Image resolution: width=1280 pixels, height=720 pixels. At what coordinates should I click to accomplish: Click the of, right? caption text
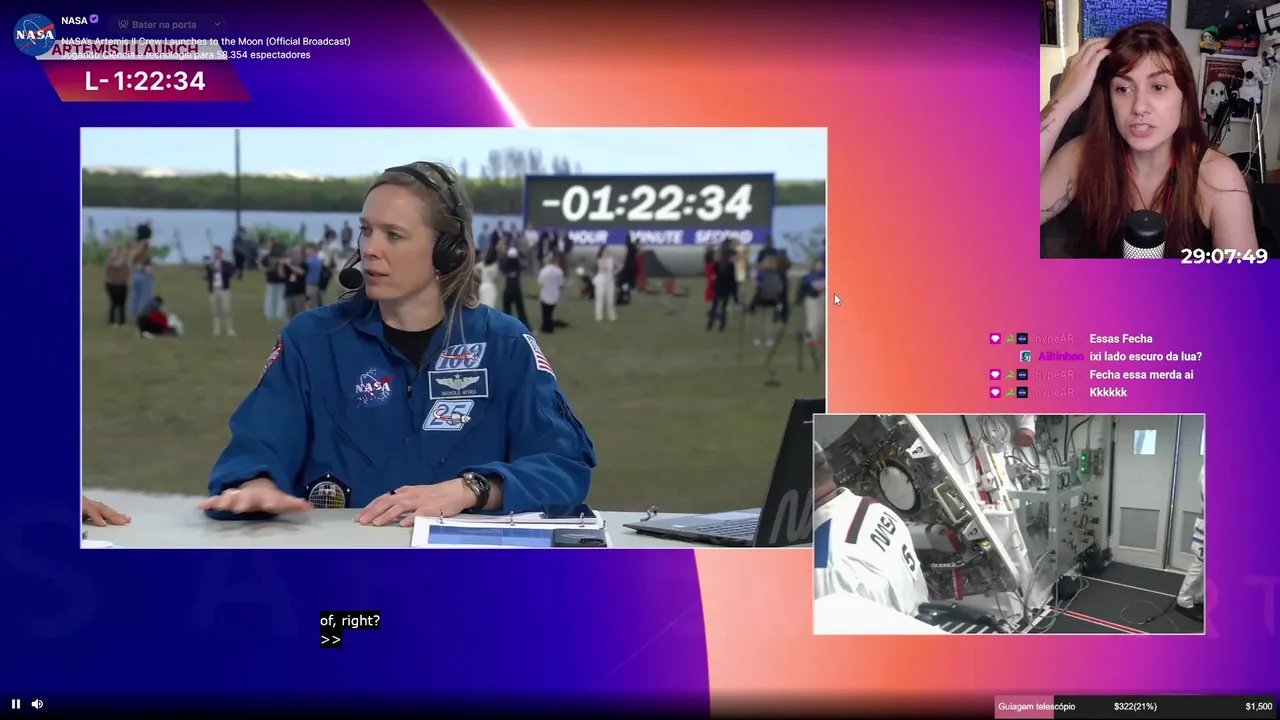[350, 621]
